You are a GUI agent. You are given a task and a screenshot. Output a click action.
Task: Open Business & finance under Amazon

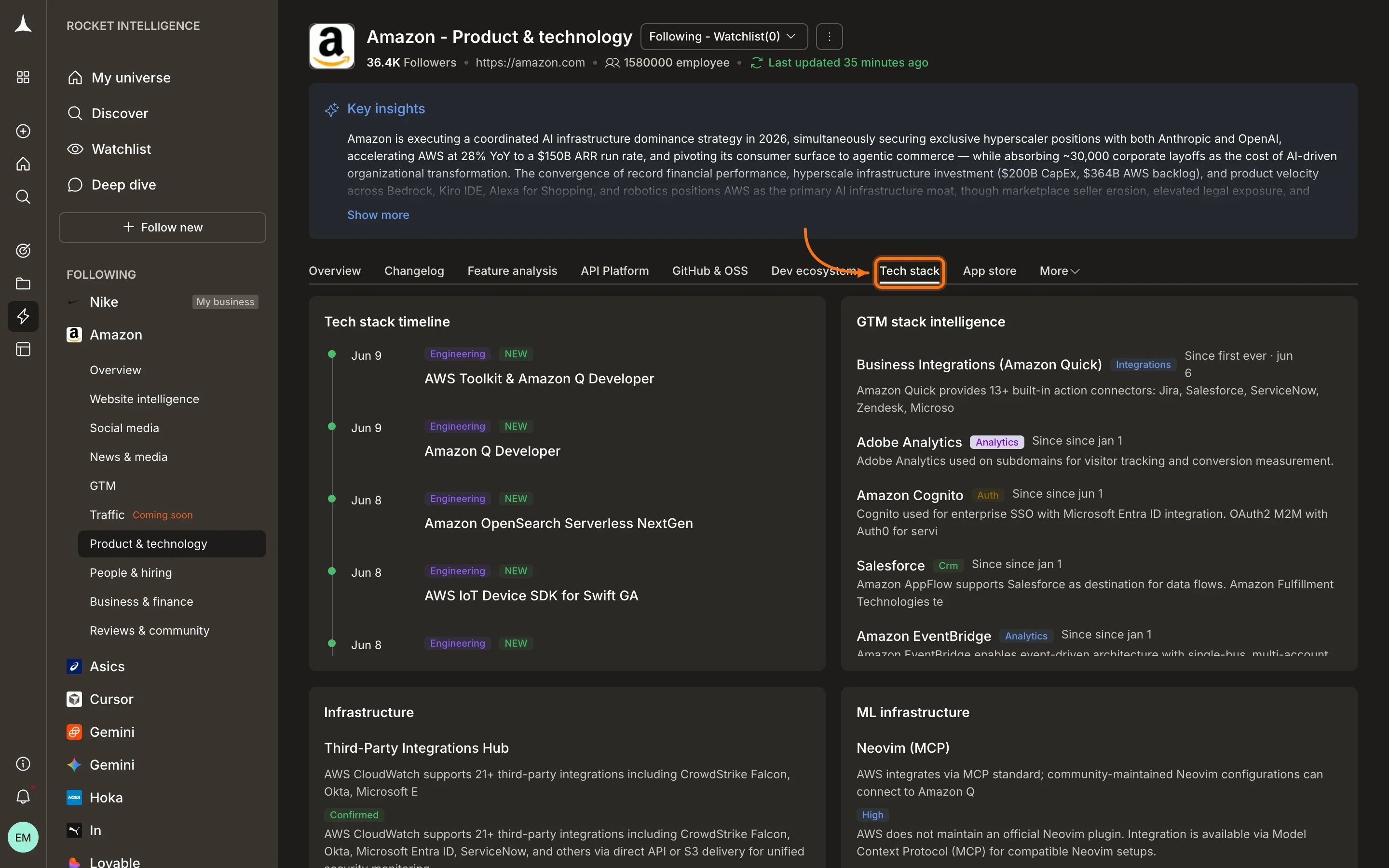(x=141, y=602)
